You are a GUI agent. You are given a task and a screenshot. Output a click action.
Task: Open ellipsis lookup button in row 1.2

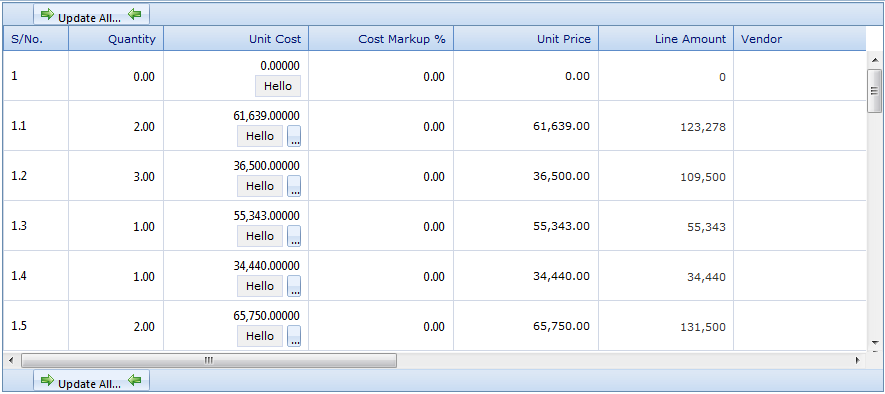tap(294, 186)
